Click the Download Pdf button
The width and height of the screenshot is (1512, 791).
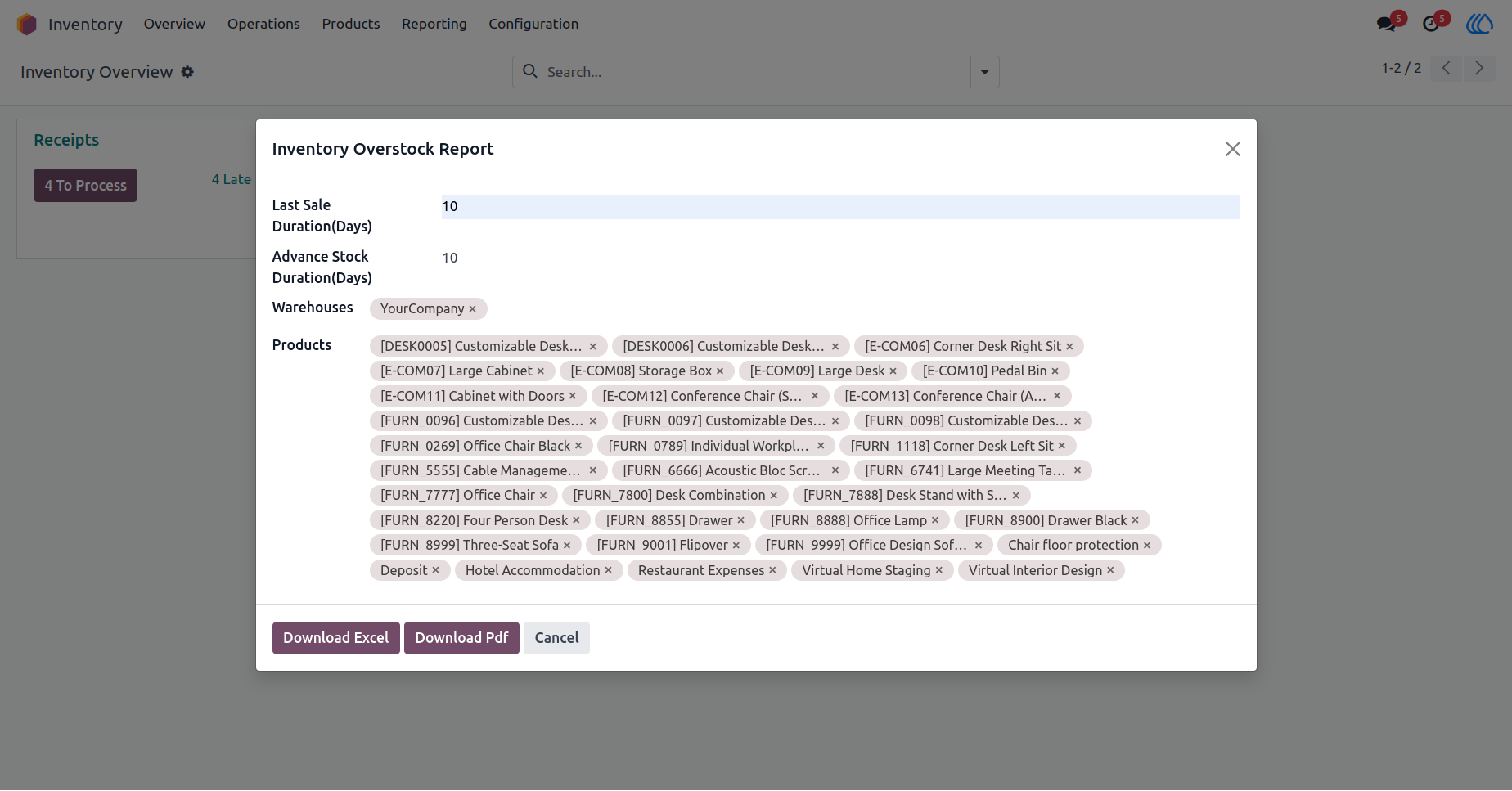click(461, 638)
